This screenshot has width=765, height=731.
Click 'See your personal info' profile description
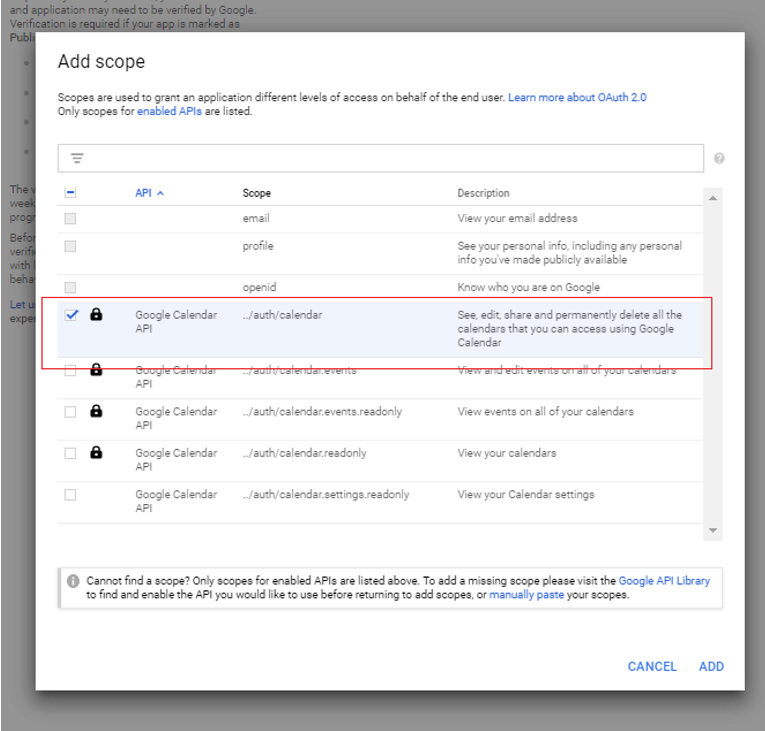pyautogui.click(x=569, y=253)
